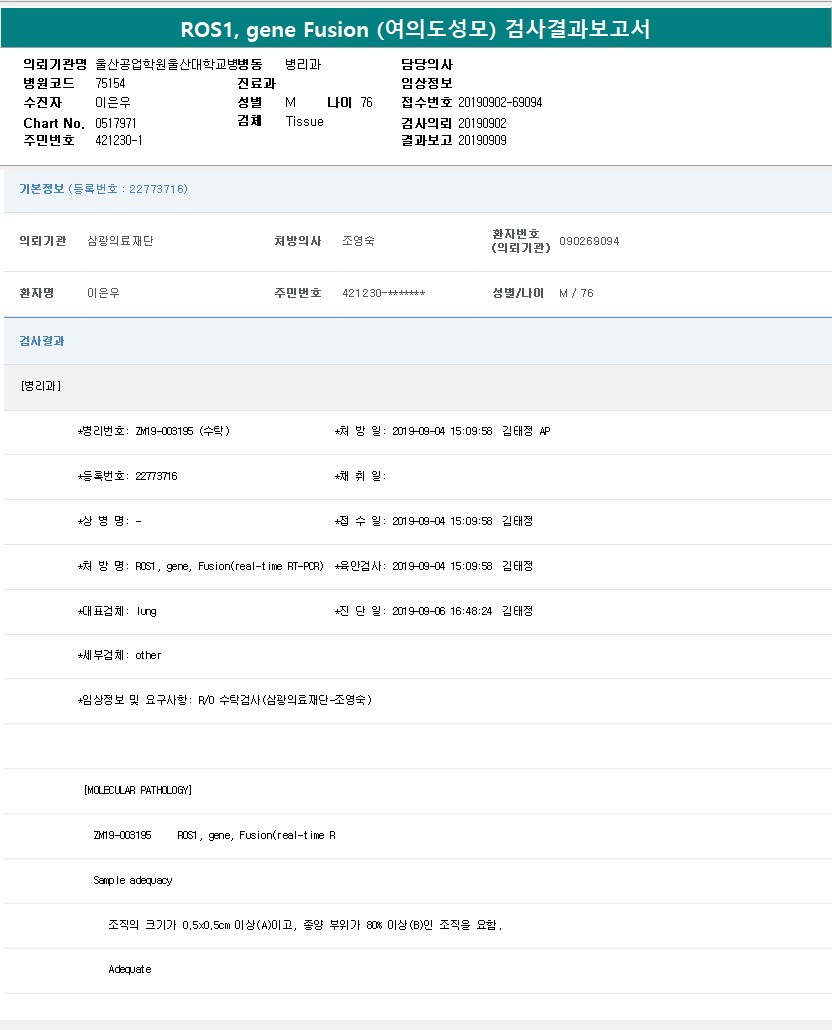The height and width of the screenshot is (1030, 832).
Task: Click the [병리과] row label
Action: tap(41, 386)
